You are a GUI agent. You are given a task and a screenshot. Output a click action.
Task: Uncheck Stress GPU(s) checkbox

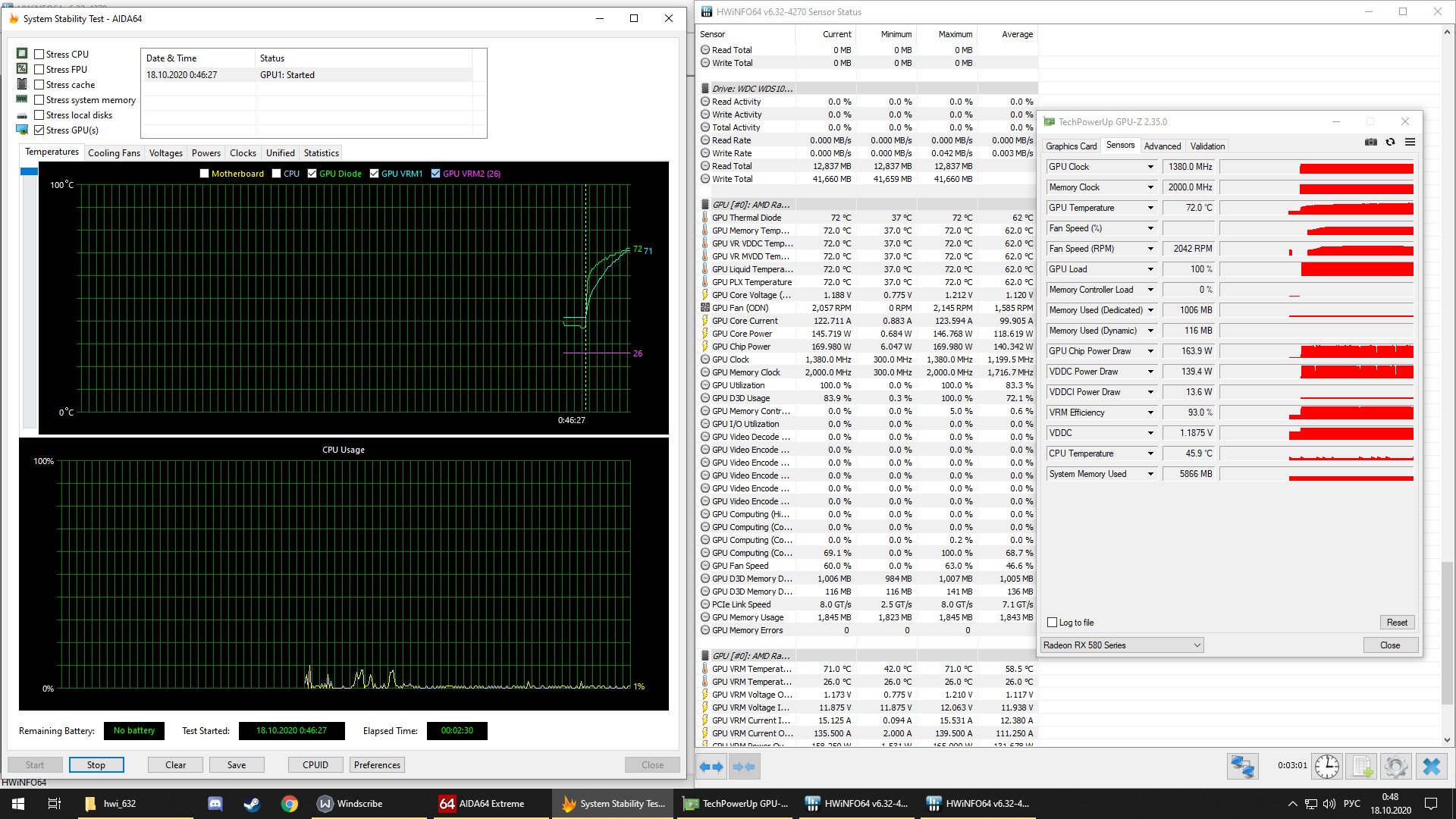(x=39, y=130)
